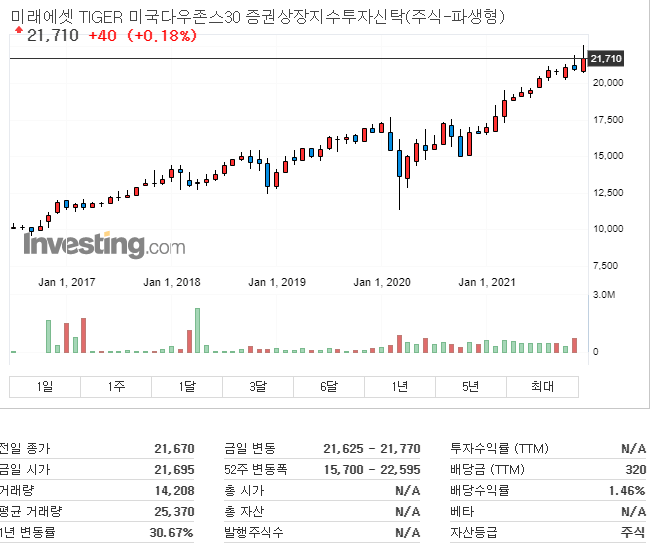Click the Jan 1, 2019 axis label
Image resolution: width=650 pixels, height=548 pixels.
point(277,282)
